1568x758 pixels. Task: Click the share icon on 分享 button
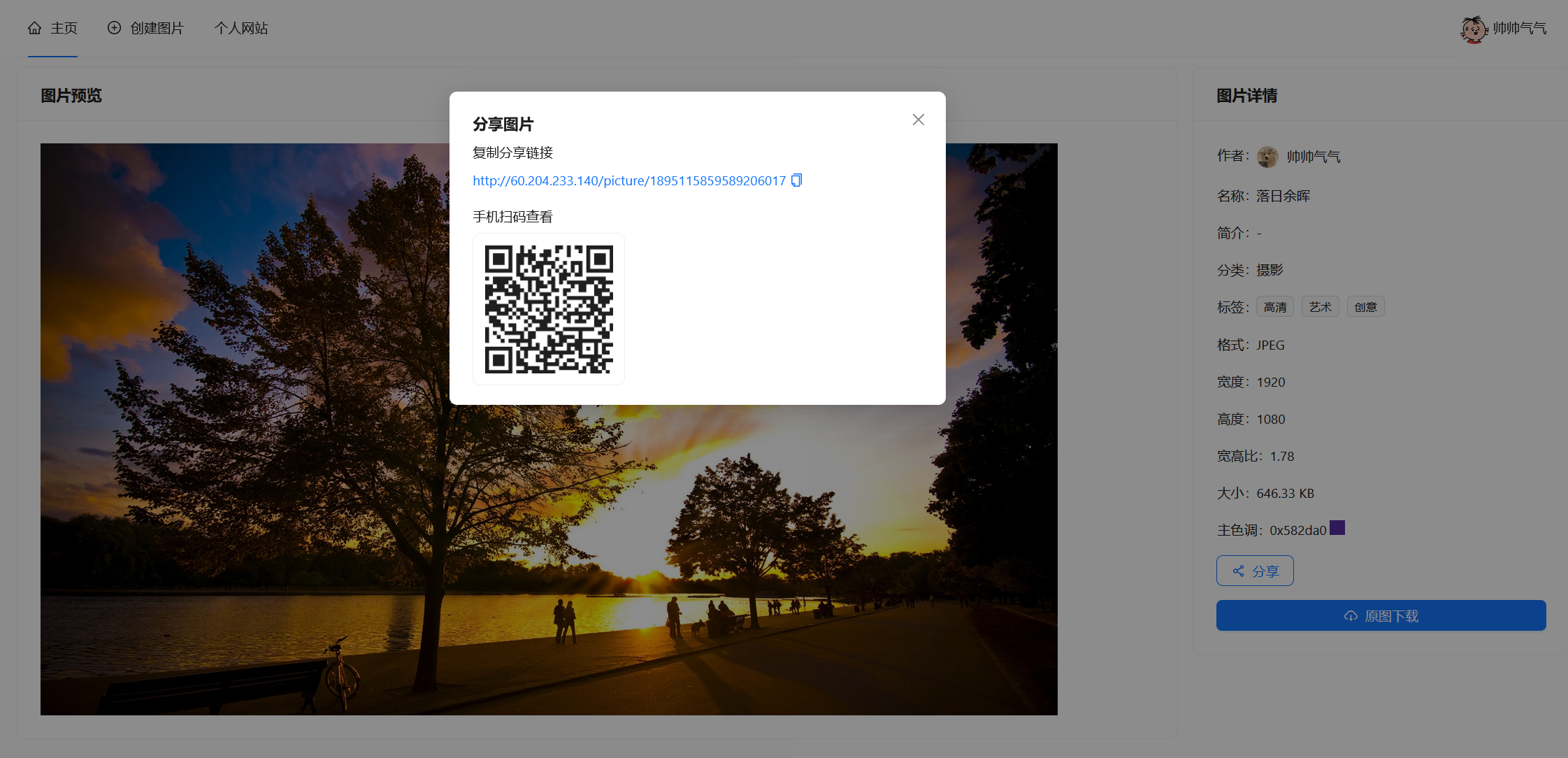(1238, 571)
